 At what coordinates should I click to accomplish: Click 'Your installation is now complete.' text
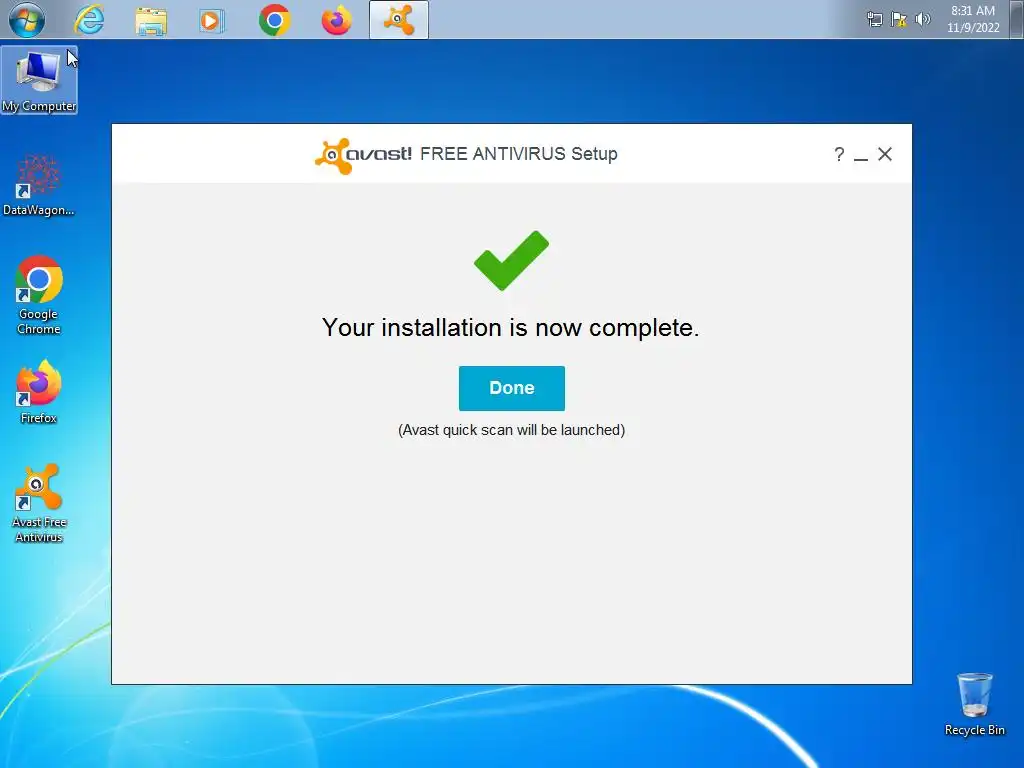point(511,328)
